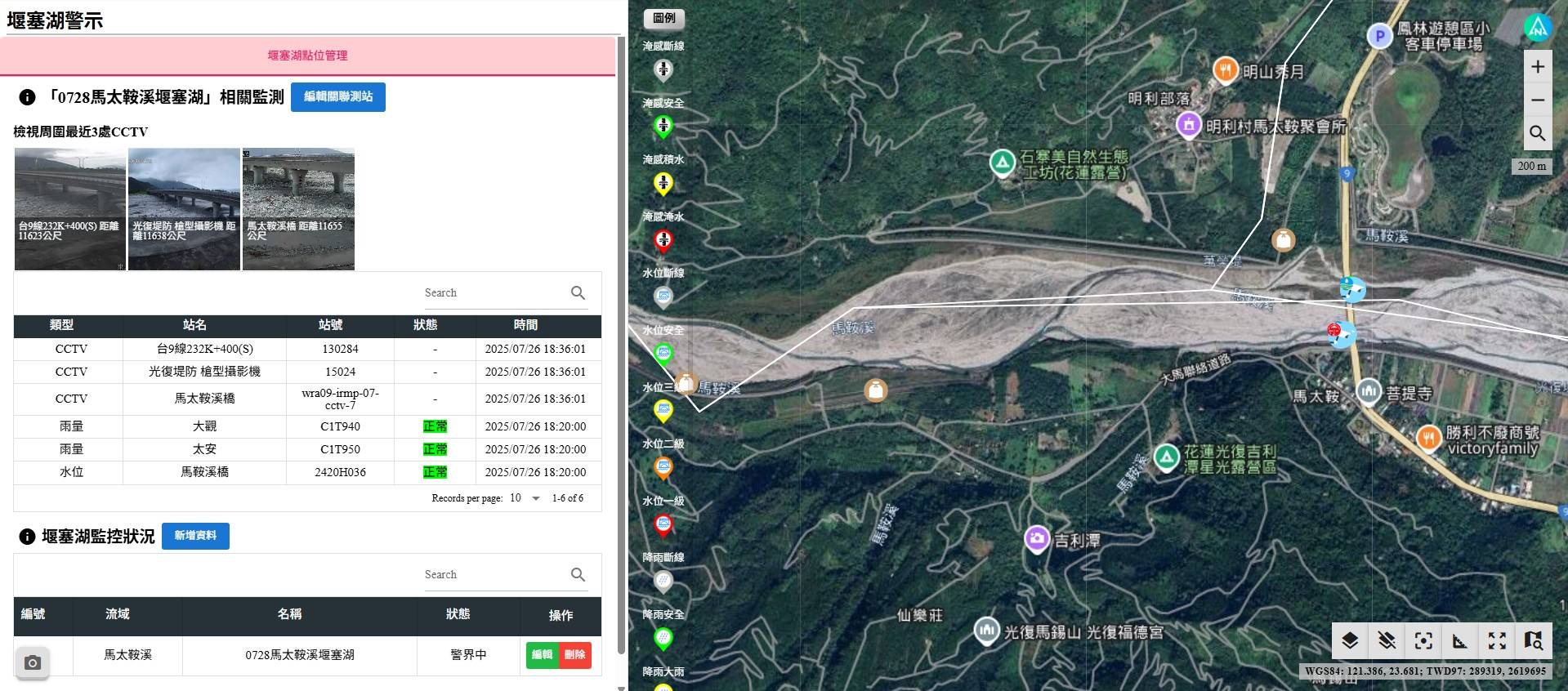Open the map layers panel

(x=1350, y=641)
